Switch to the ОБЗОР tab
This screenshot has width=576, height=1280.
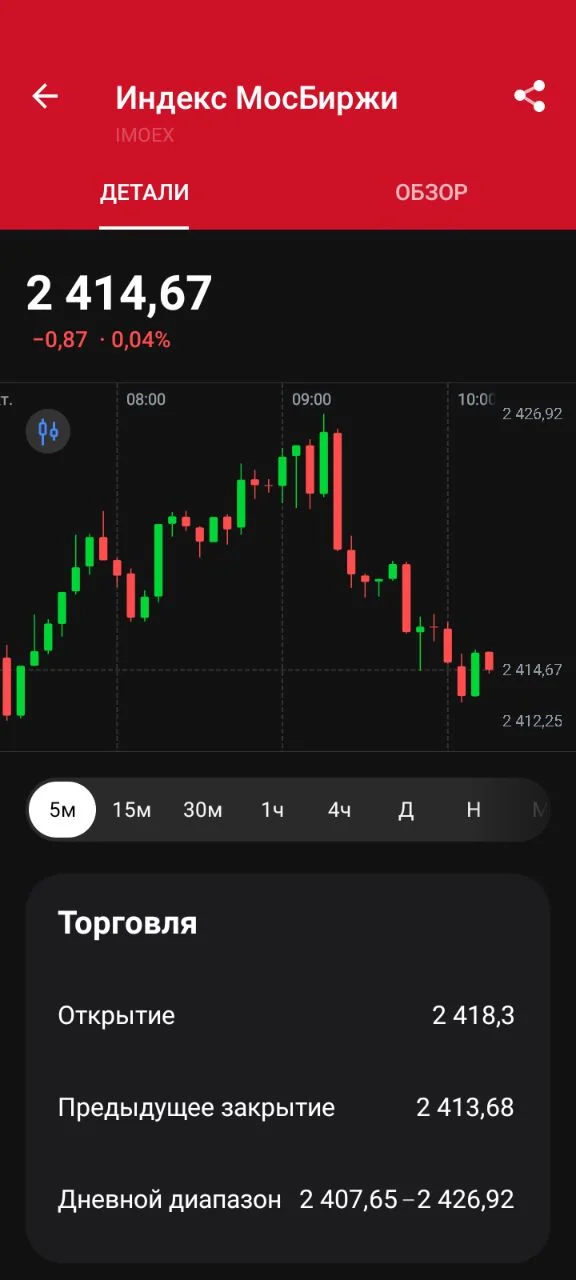[x=431, y=192]
